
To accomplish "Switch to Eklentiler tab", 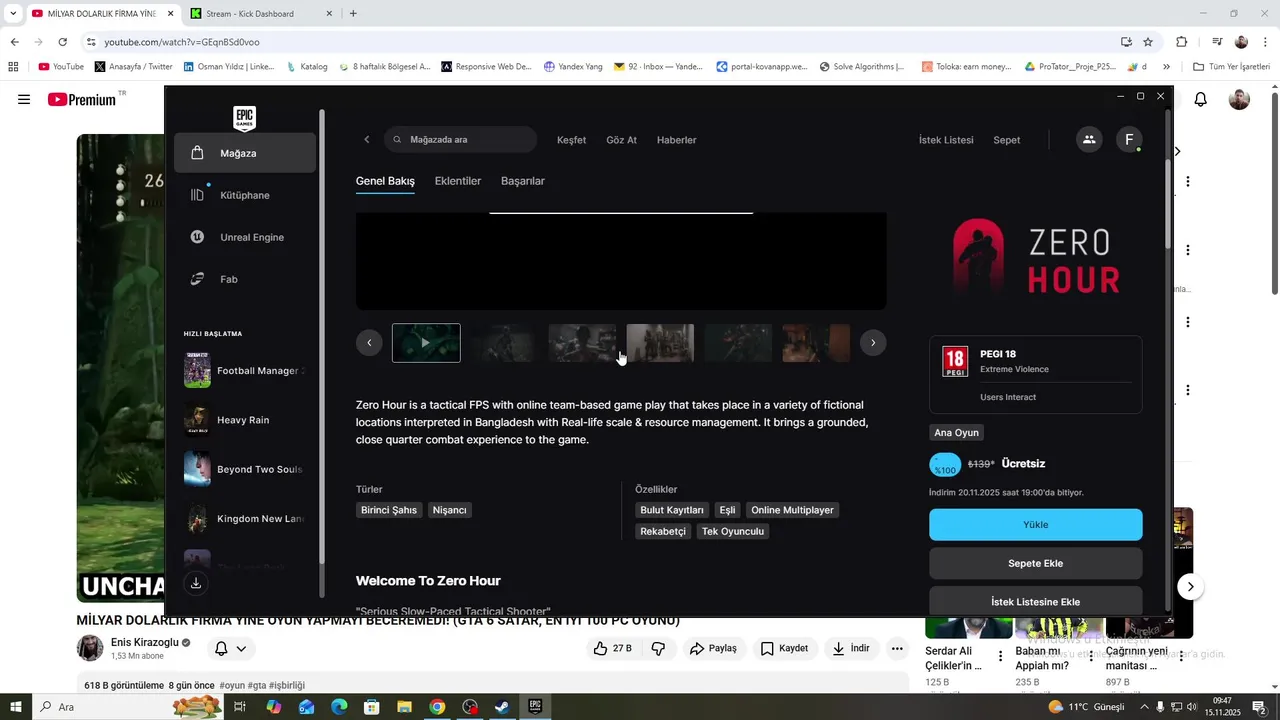I will click(x=458, y=181).
